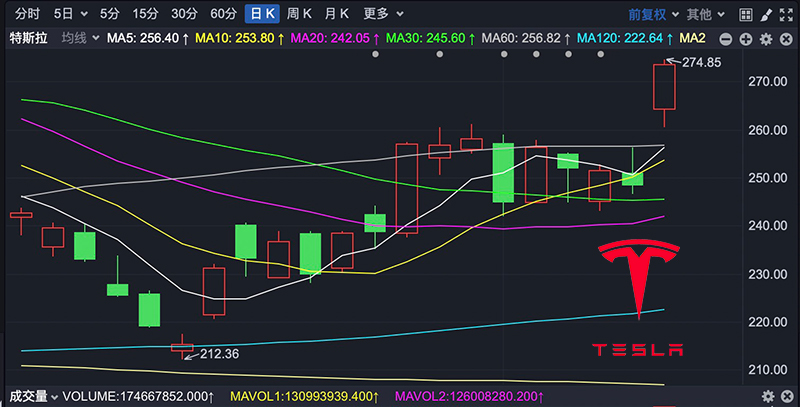Open the 成交量 volume indicator dropdown

click(x=34, y=396)
